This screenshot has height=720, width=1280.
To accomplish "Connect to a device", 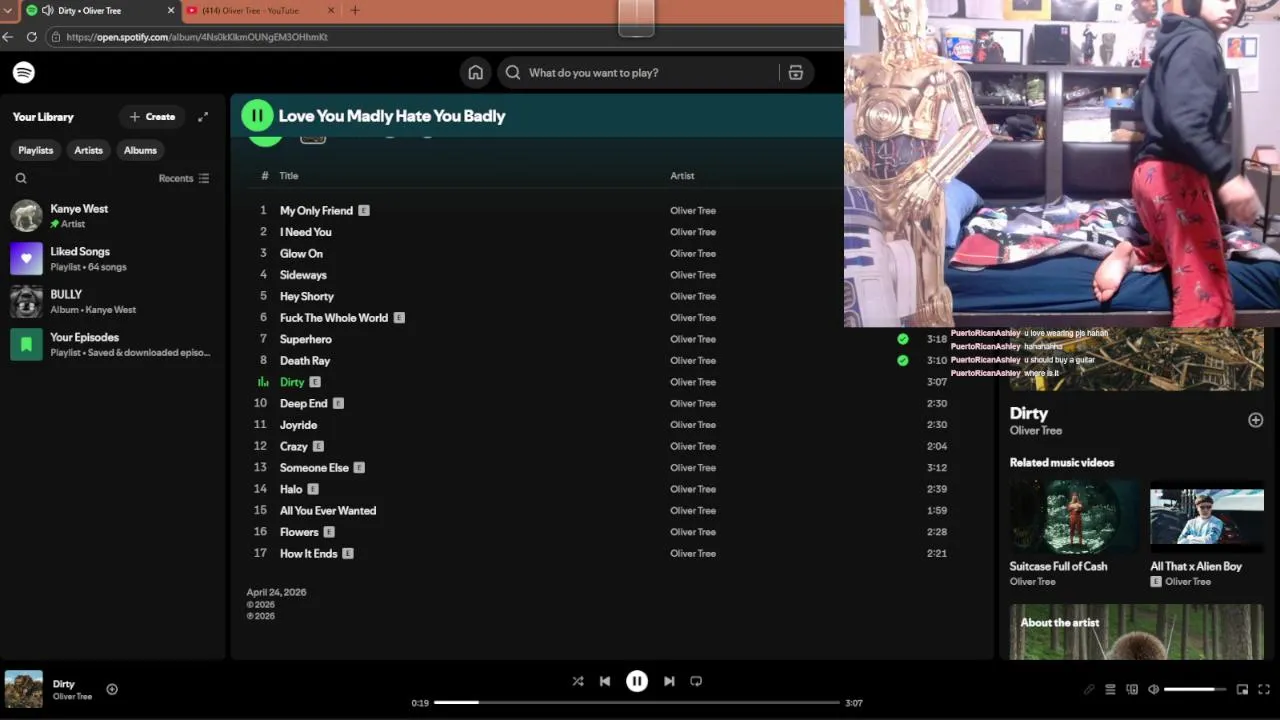I will (x=1132, y=689).
